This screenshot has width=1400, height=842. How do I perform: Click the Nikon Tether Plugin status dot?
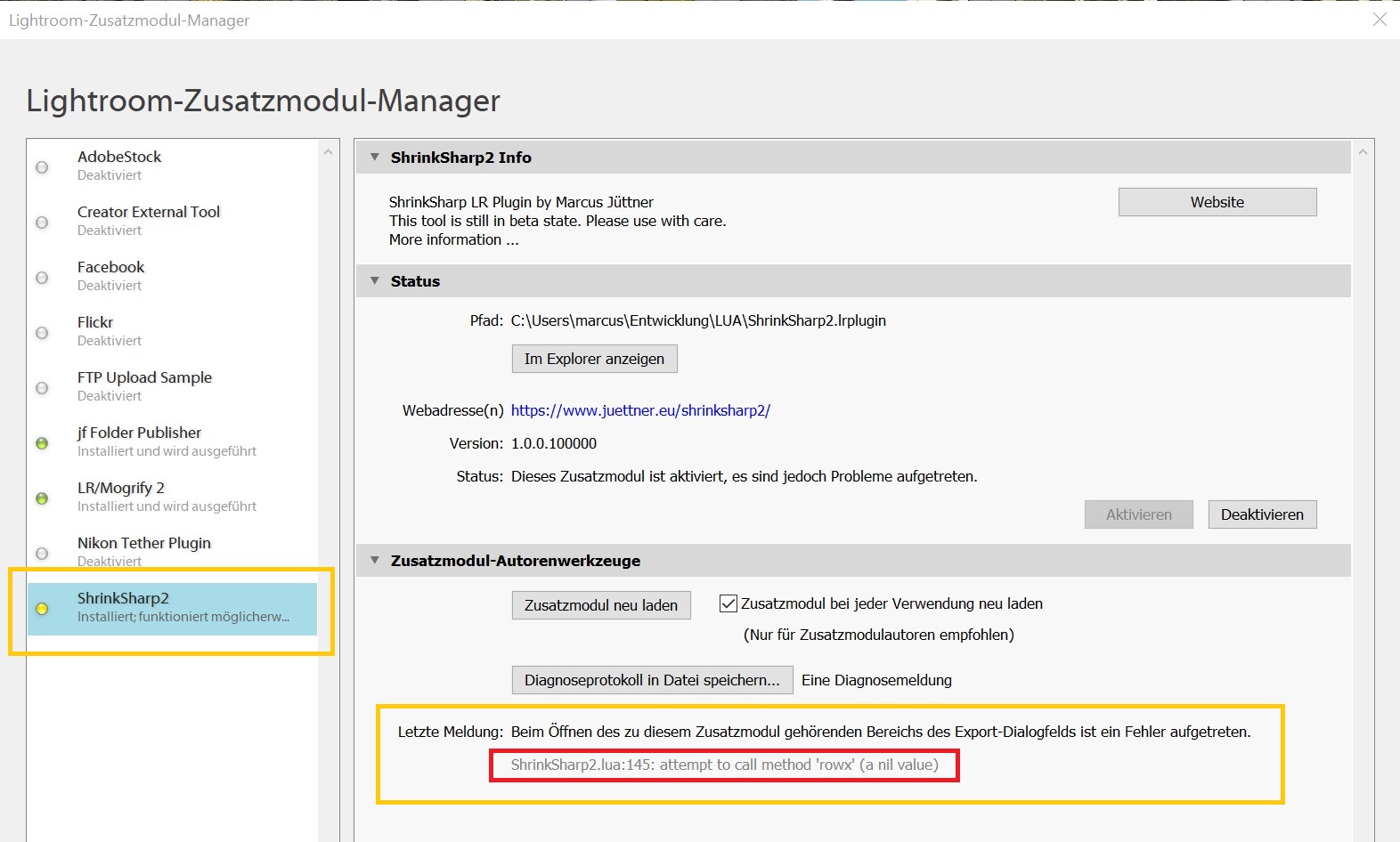click(x=42, y=554)
